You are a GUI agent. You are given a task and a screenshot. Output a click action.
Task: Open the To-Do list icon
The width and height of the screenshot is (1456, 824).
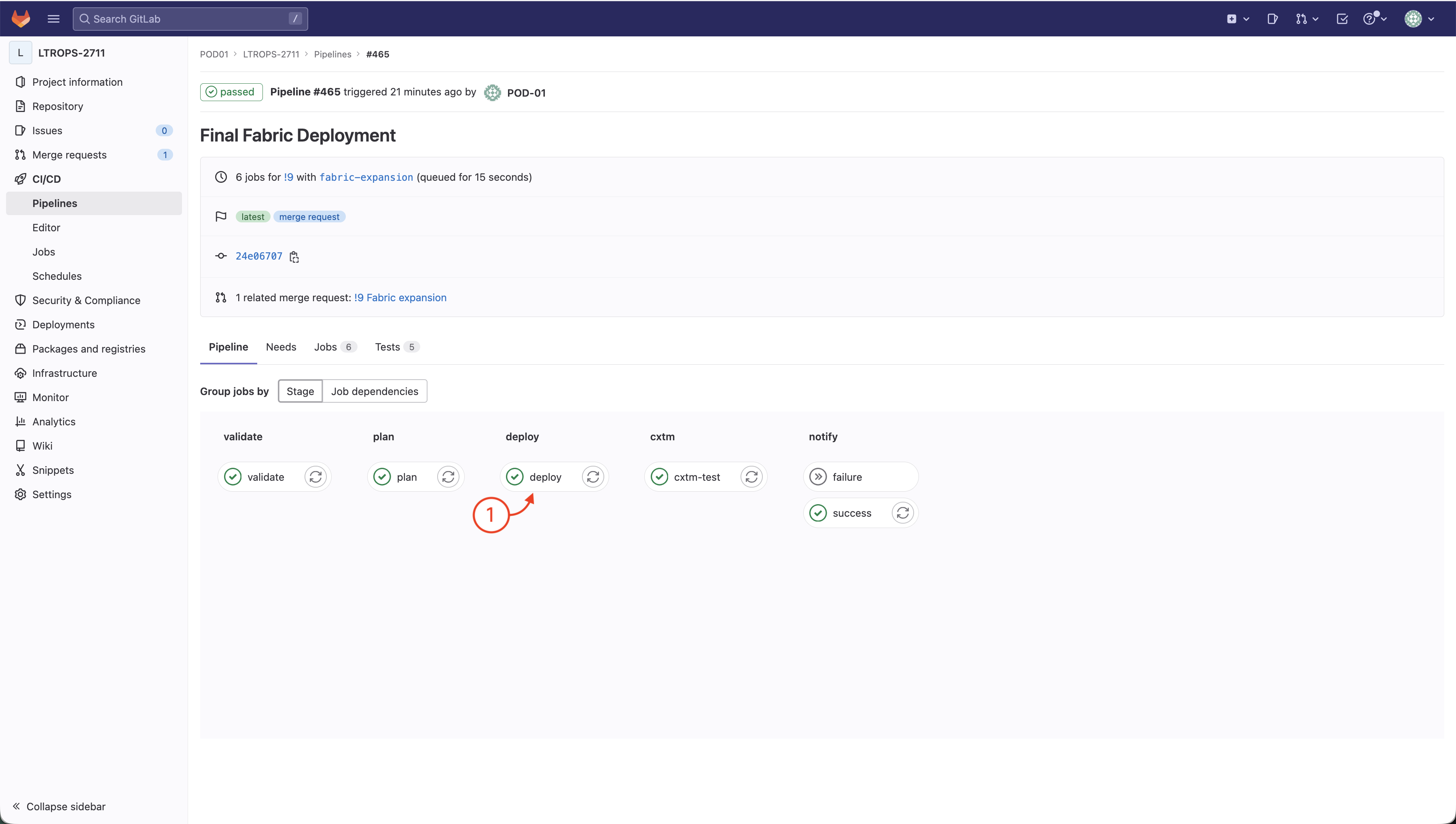point(1342,19)
